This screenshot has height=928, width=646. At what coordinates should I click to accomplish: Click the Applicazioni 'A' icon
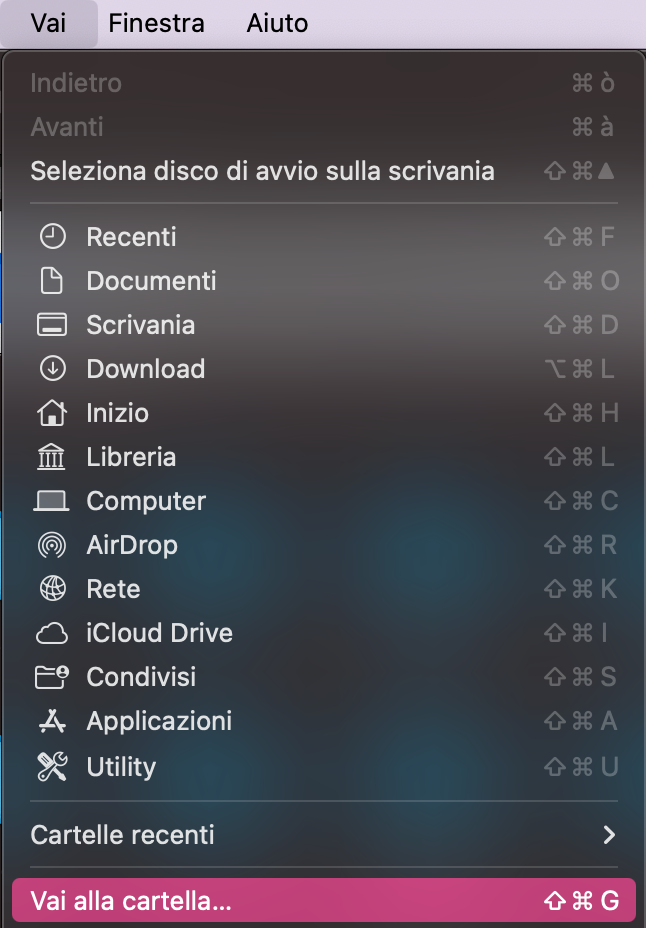coord(56,721)
